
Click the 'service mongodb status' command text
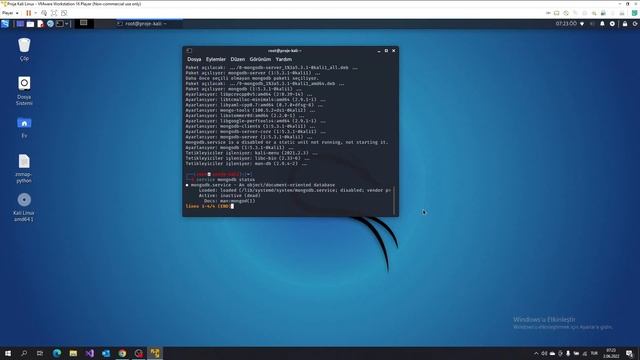[x=225, y=180]
